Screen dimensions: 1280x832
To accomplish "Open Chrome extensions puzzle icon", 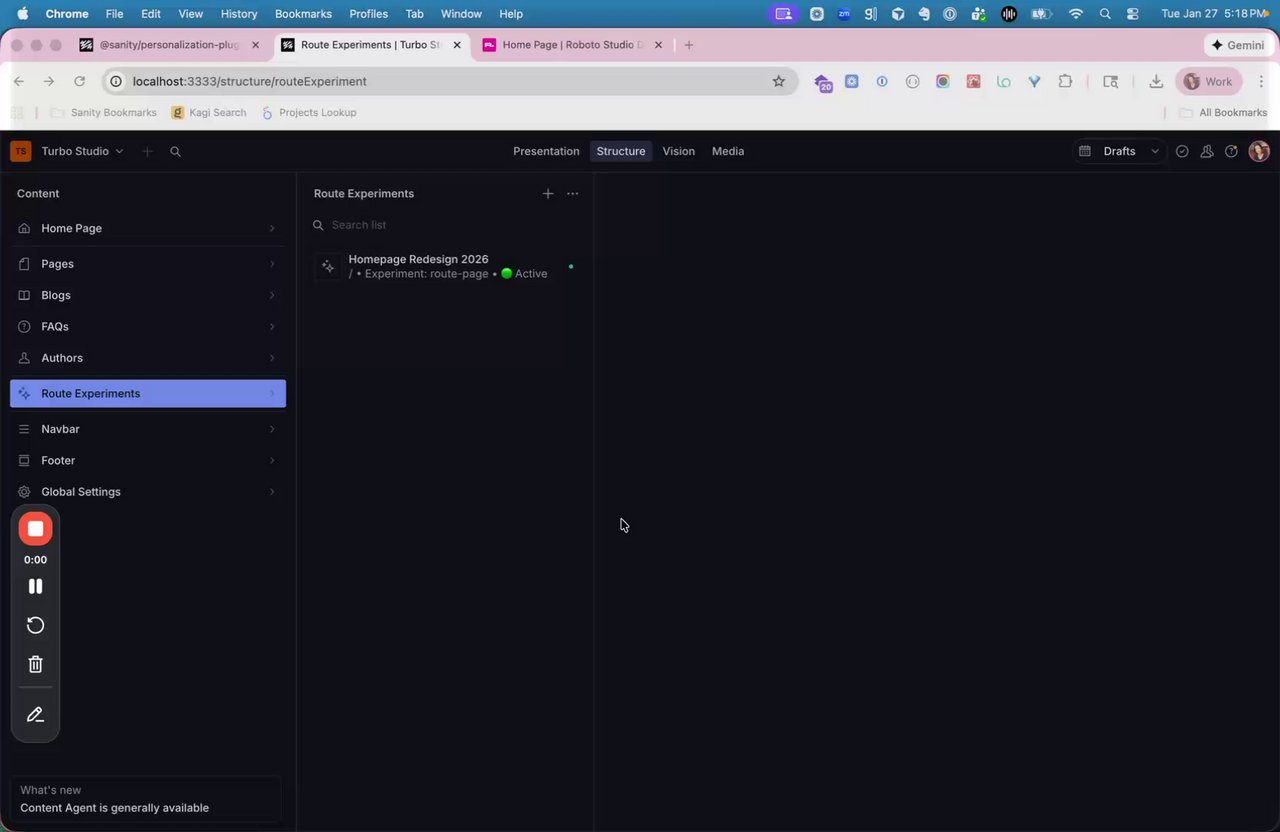I will coord(1065,81).
